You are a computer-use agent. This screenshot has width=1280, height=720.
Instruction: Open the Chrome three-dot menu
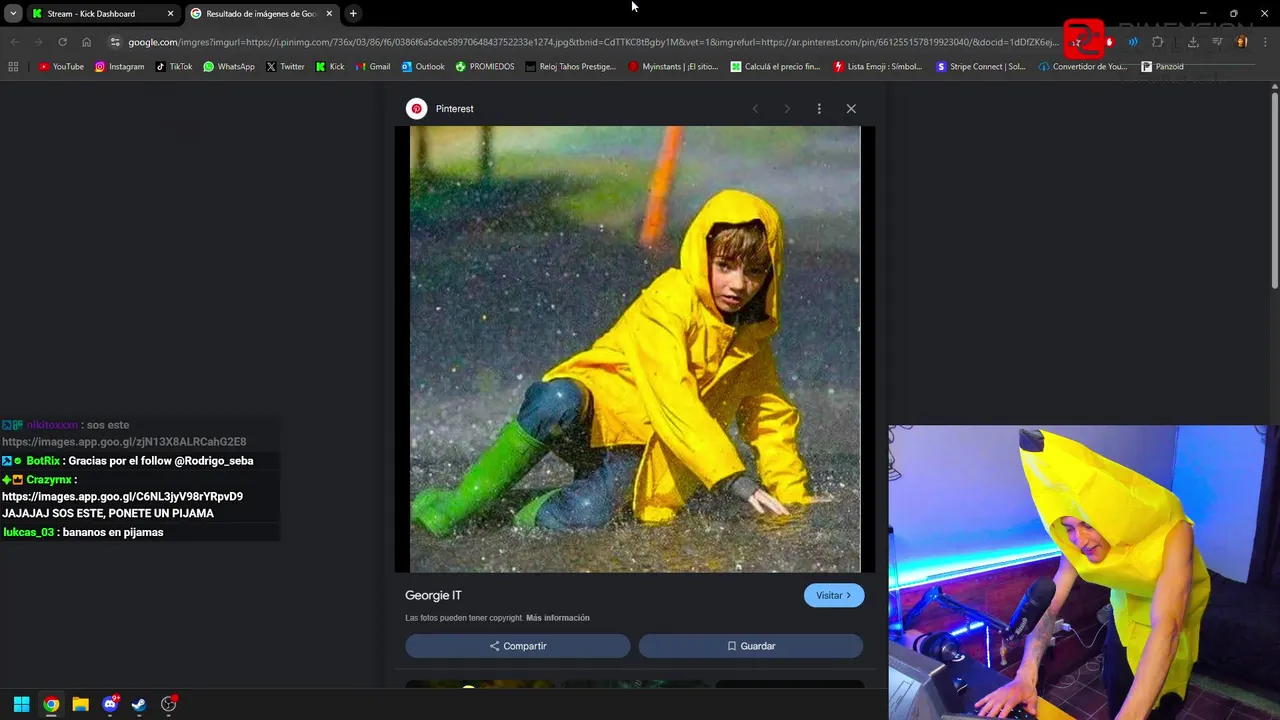click(1266, 42)
